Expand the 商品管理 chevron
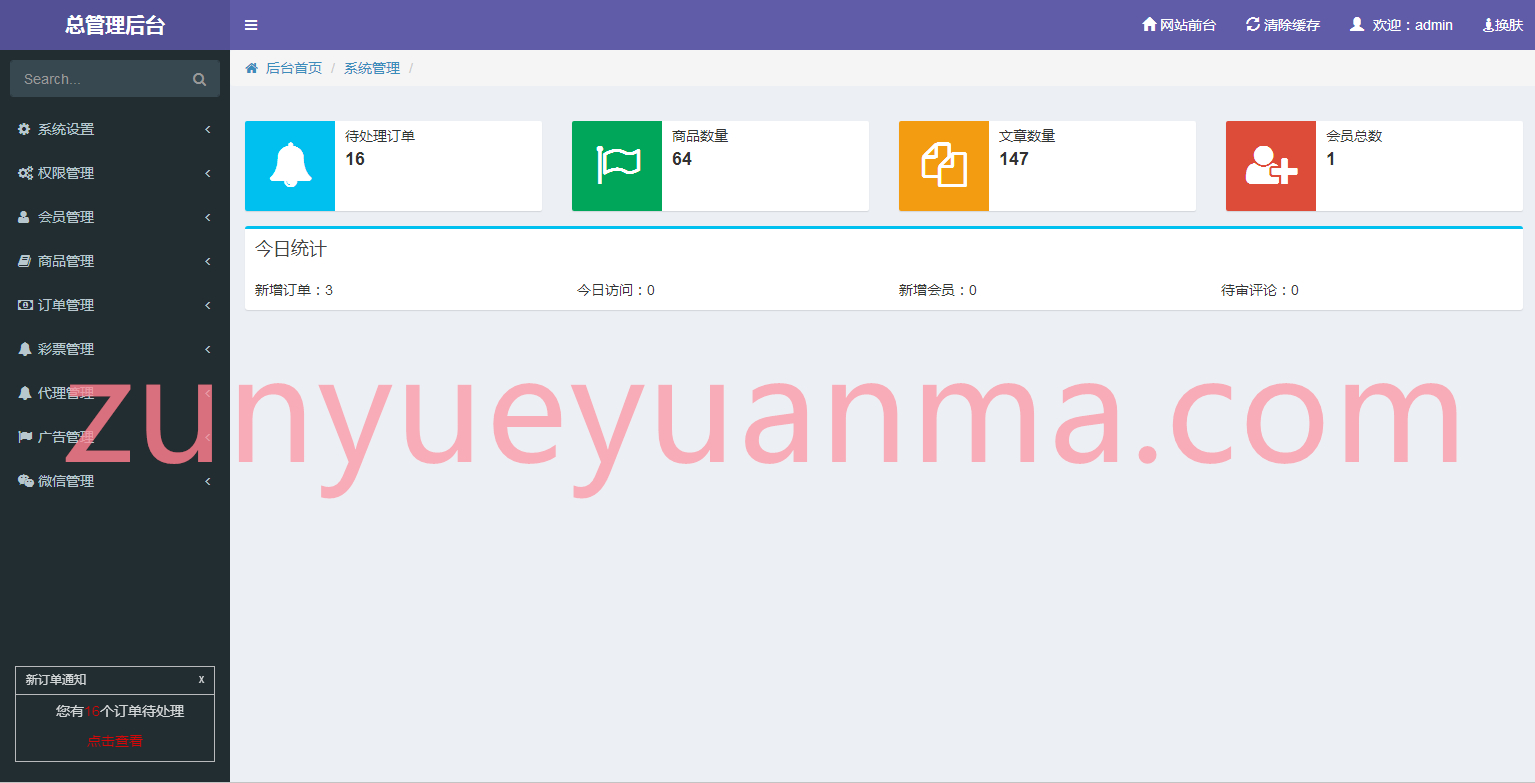This screenshot has height=783, width=1535. tap(207, 261)
